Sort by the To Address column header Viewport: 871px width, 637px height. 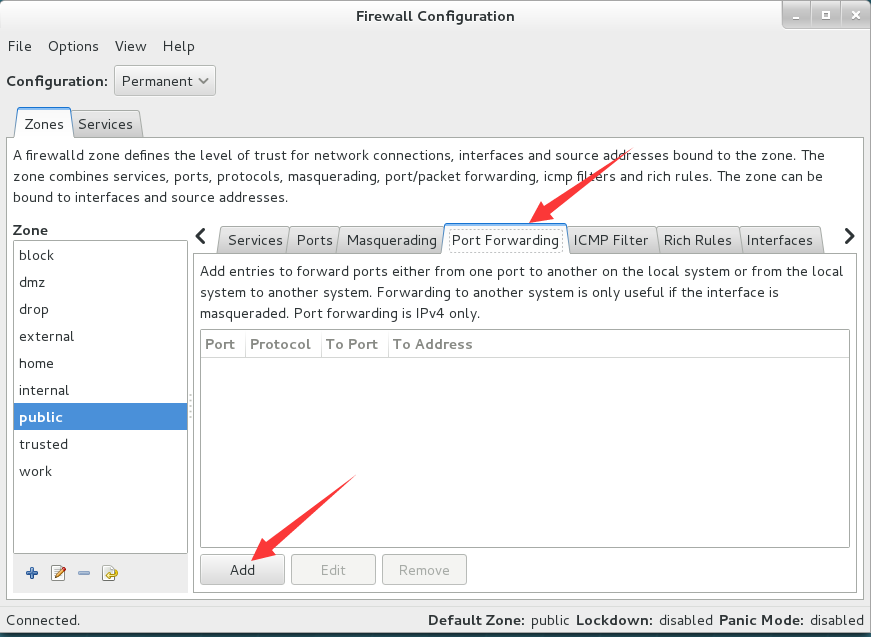(618, 344)
